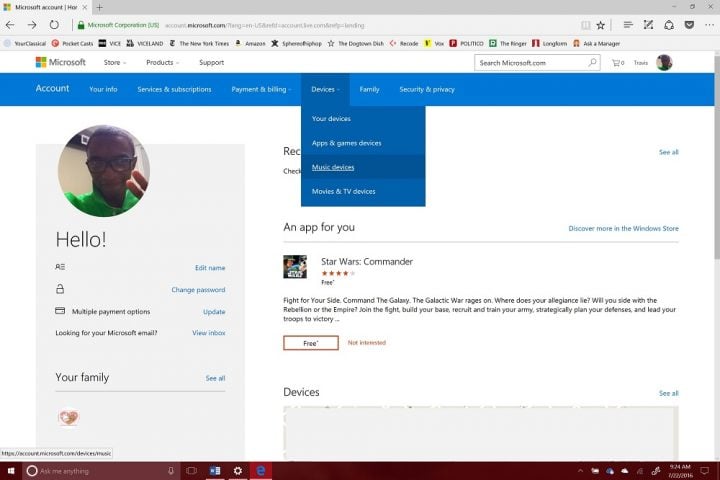The width and height of the screenshot is (720, 480).
Task: Go forward with the browser forward arrow
Action: point(32,25)
